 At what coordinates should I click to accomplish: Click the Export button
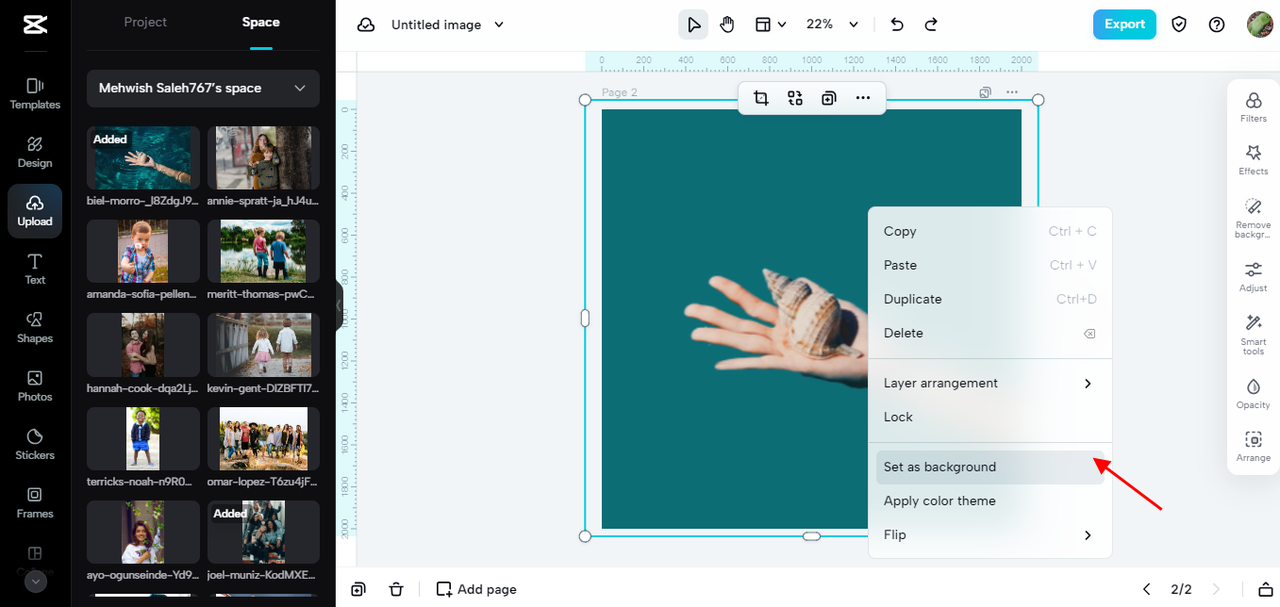coord(1124,25)
